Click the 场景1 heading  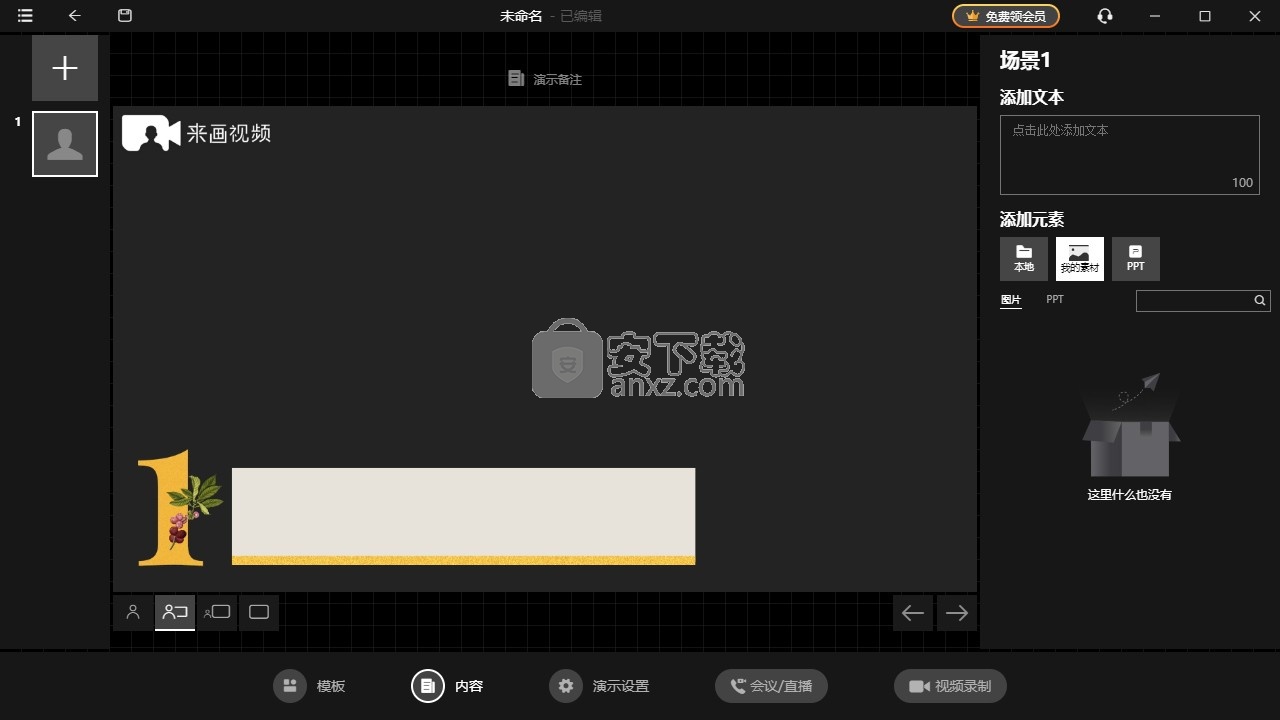(x=1025, y=60)
